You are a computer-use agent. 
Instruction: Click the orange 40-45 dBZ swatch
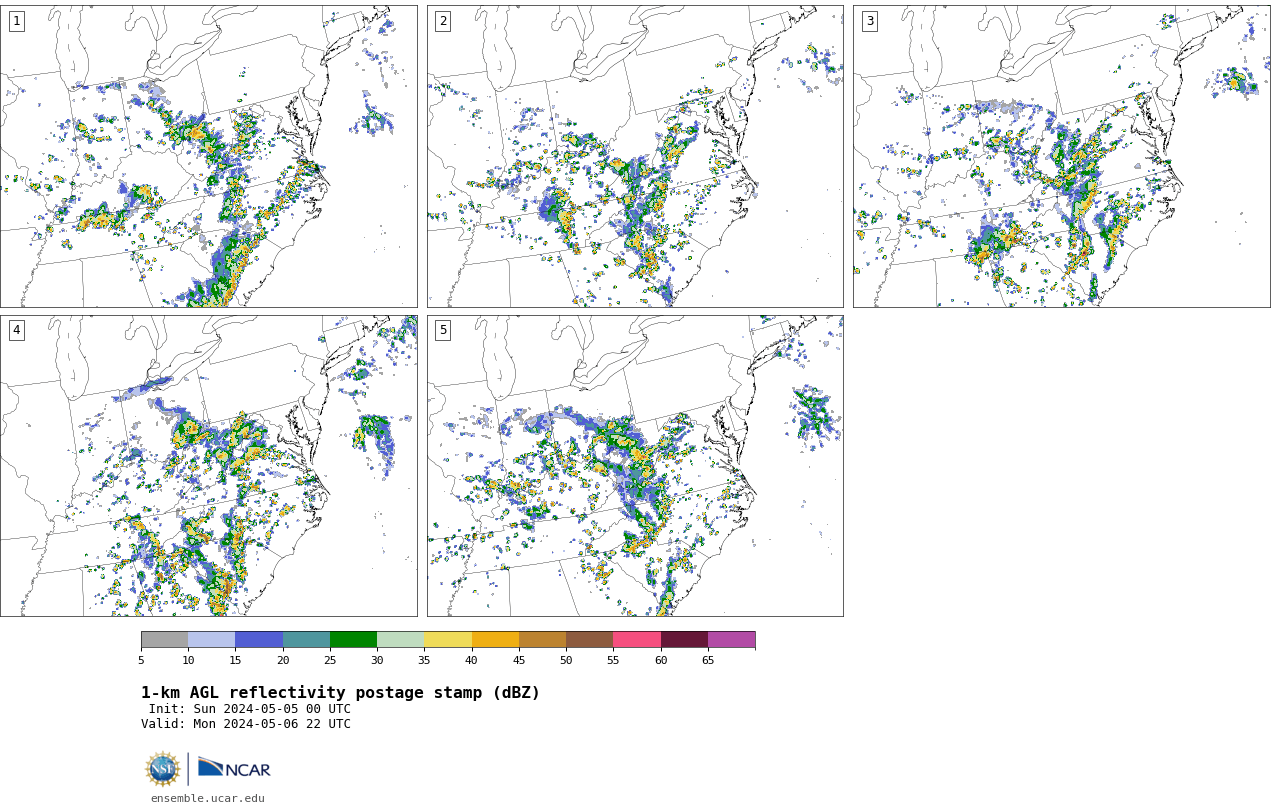(495, 640)
